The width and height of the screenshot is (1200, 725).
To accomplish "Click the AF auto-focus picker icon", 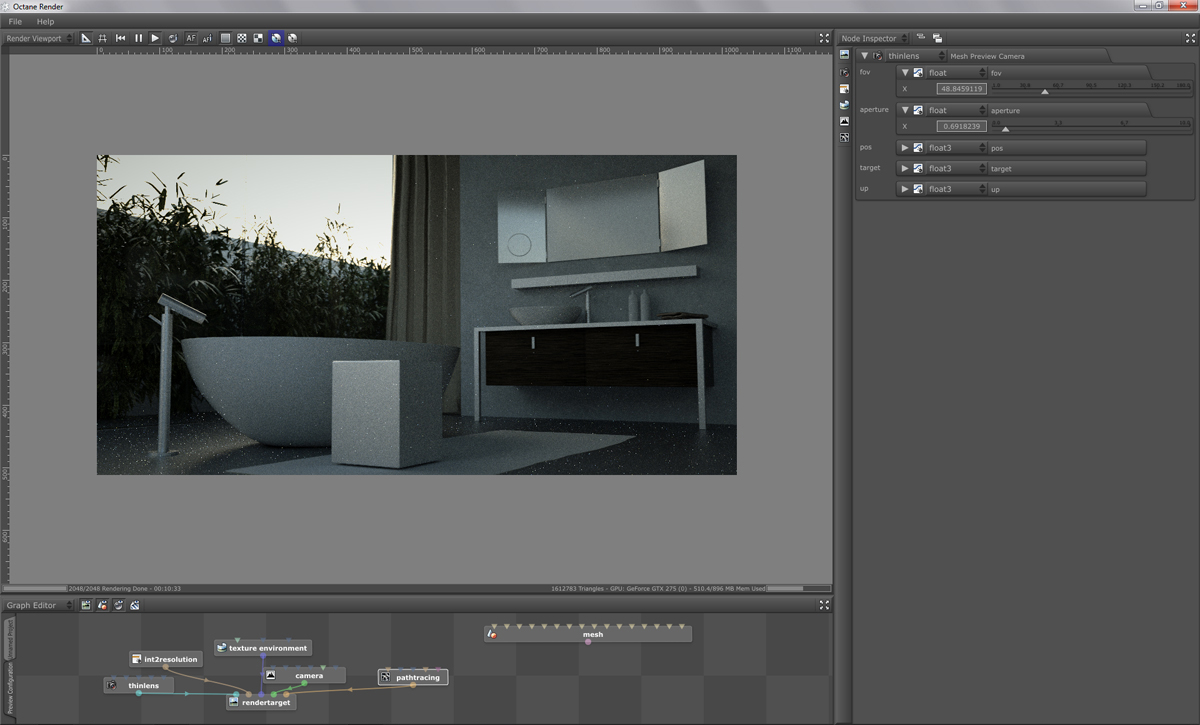I will point(190,38).
